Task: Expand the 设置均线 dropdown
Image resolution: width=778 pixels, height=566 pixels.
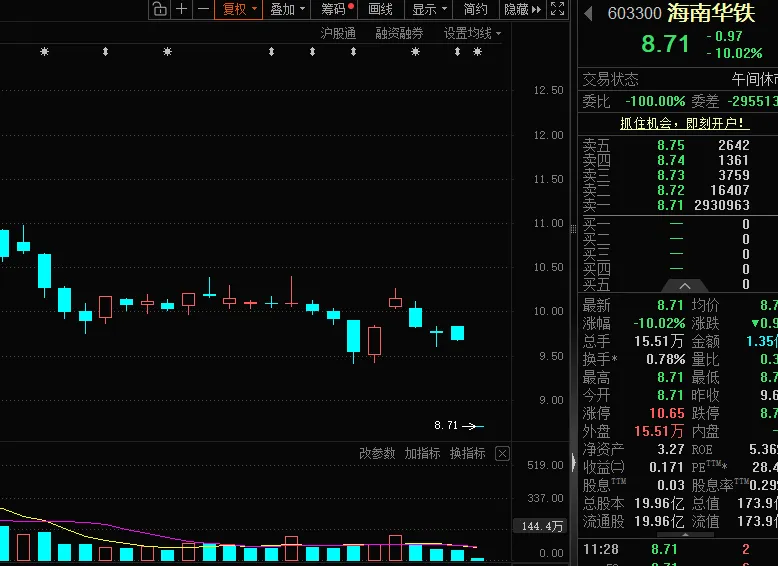Action: click(x=472, y=33)
